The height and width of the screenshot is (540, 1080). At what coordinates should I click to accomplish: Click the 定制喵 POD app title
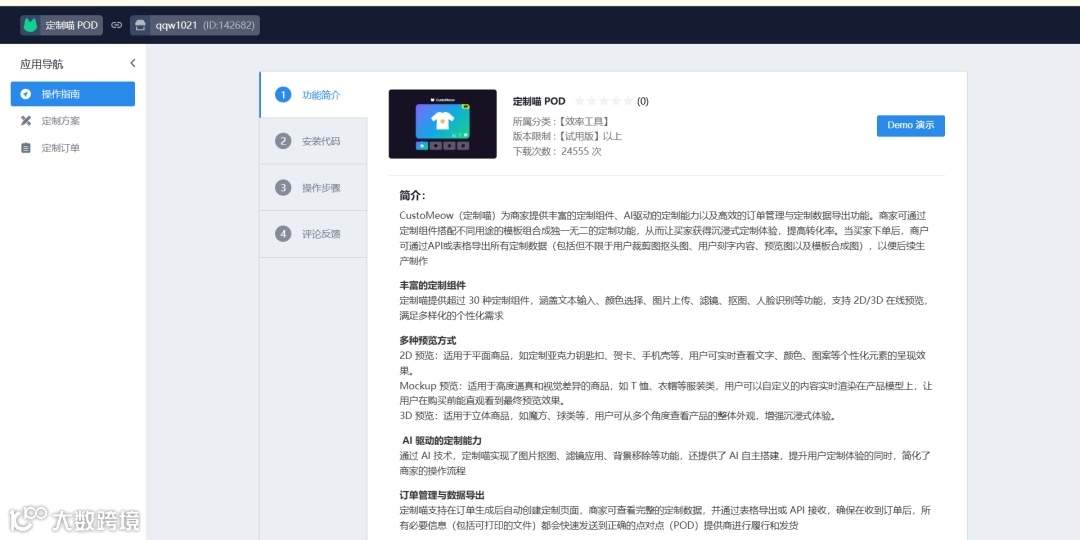[x=539, y=101]
